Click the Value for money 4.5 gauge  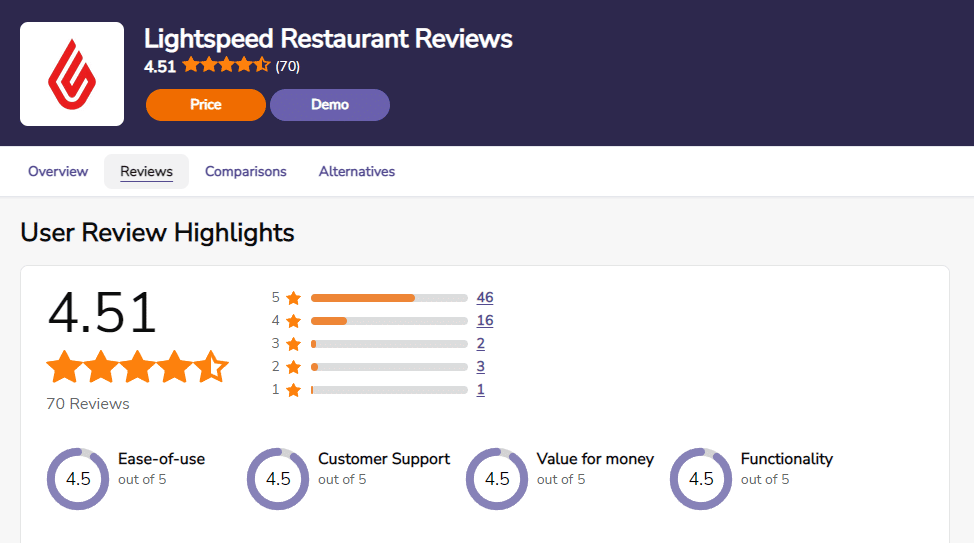(497, 479)
